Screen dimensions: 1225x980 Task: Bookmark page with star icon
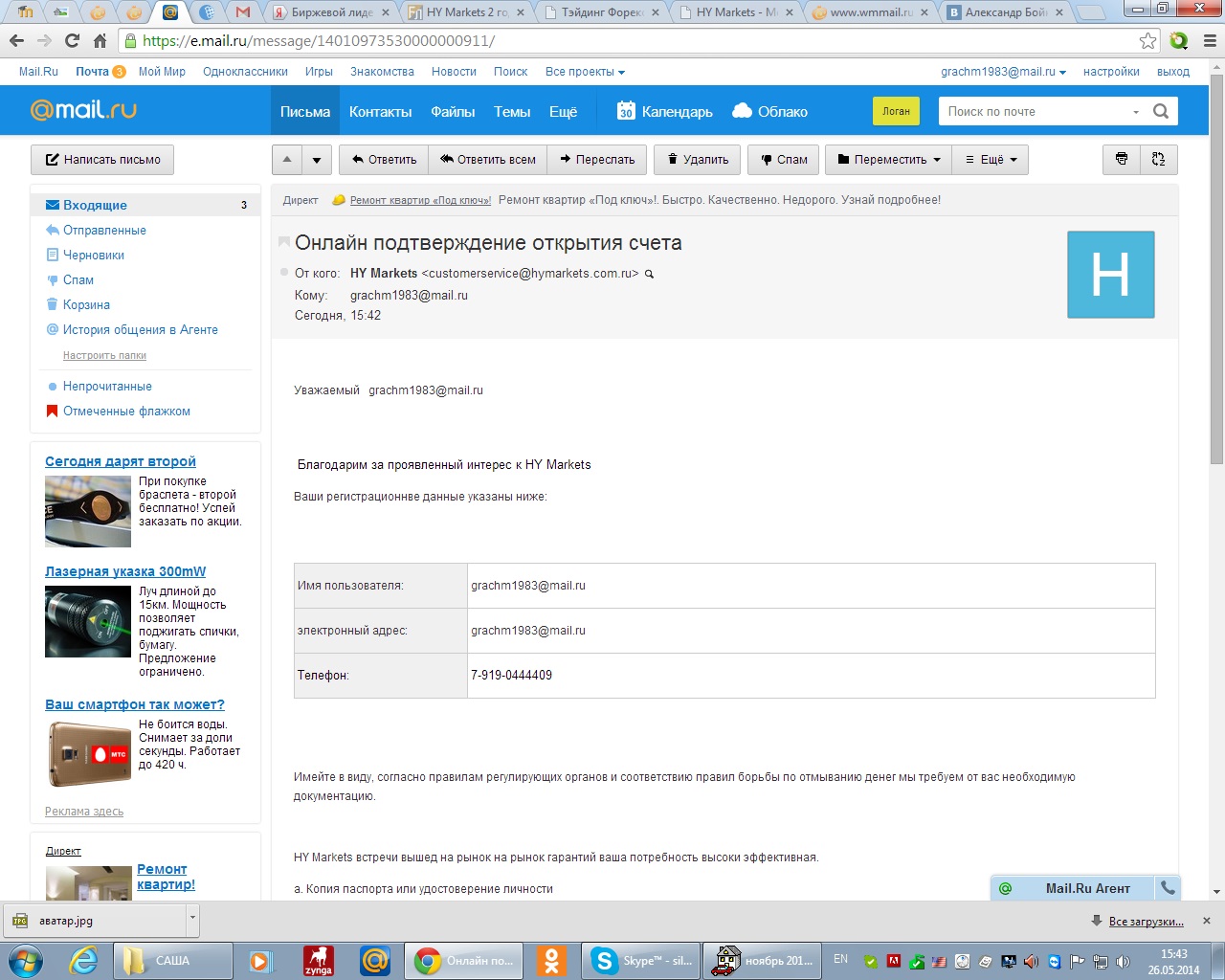1147,40
